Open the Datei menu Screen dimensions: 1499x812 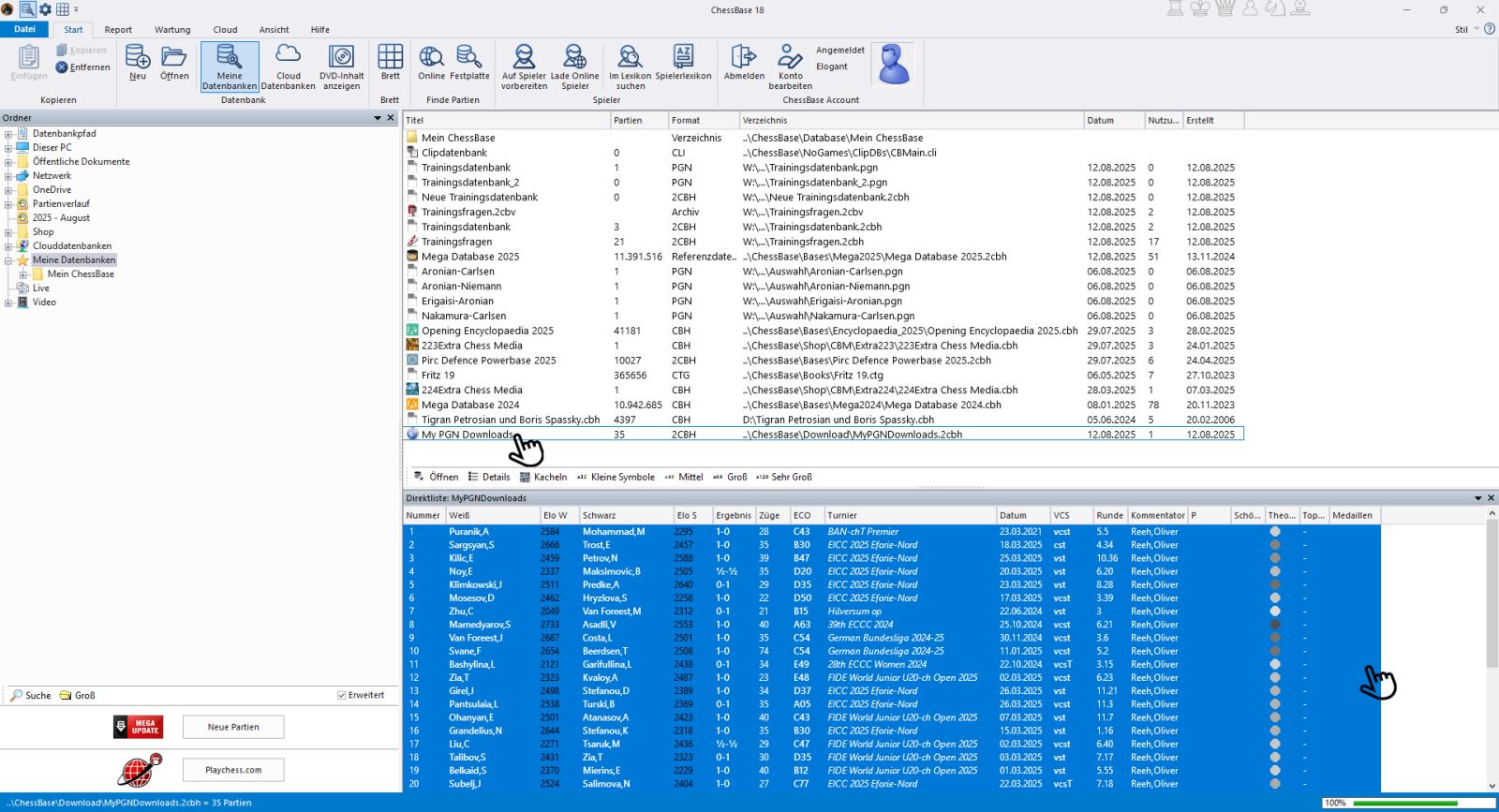24,30
